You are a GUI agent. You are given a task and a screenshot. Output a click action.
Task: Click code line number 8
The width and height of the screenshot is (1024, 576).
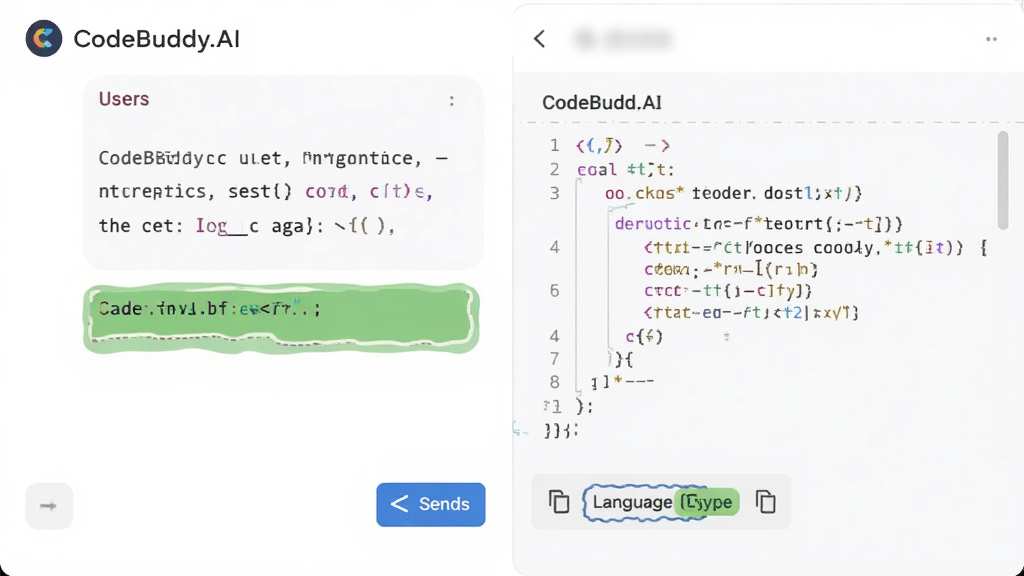pyautogui.click(x=554, y=382)
